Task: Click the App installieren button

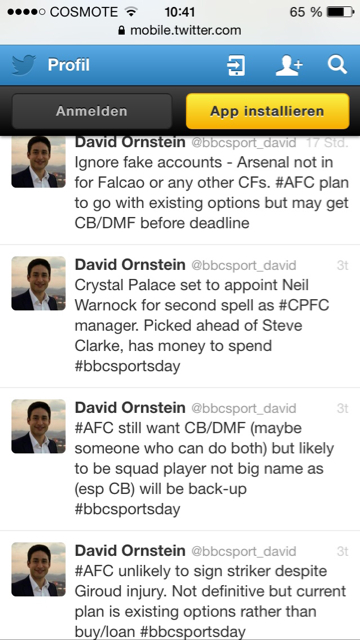Action: click(x=267, y=111)
